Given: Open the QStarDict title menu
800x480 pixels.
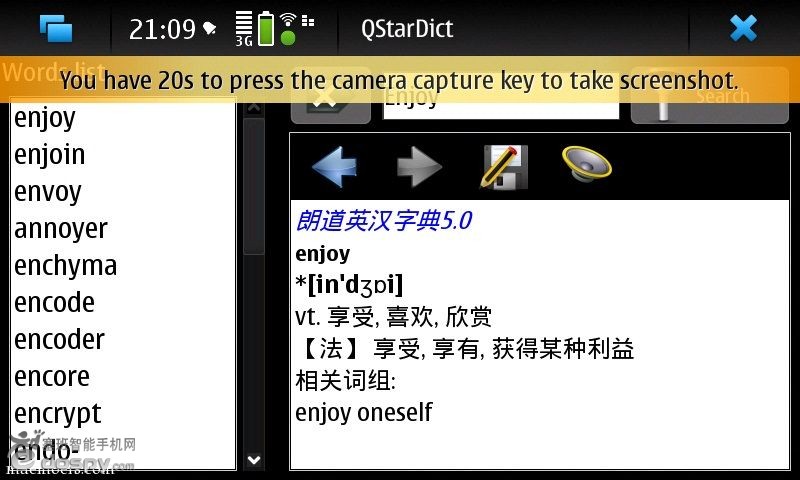Looking at the screenshot, I should (407, 29).
